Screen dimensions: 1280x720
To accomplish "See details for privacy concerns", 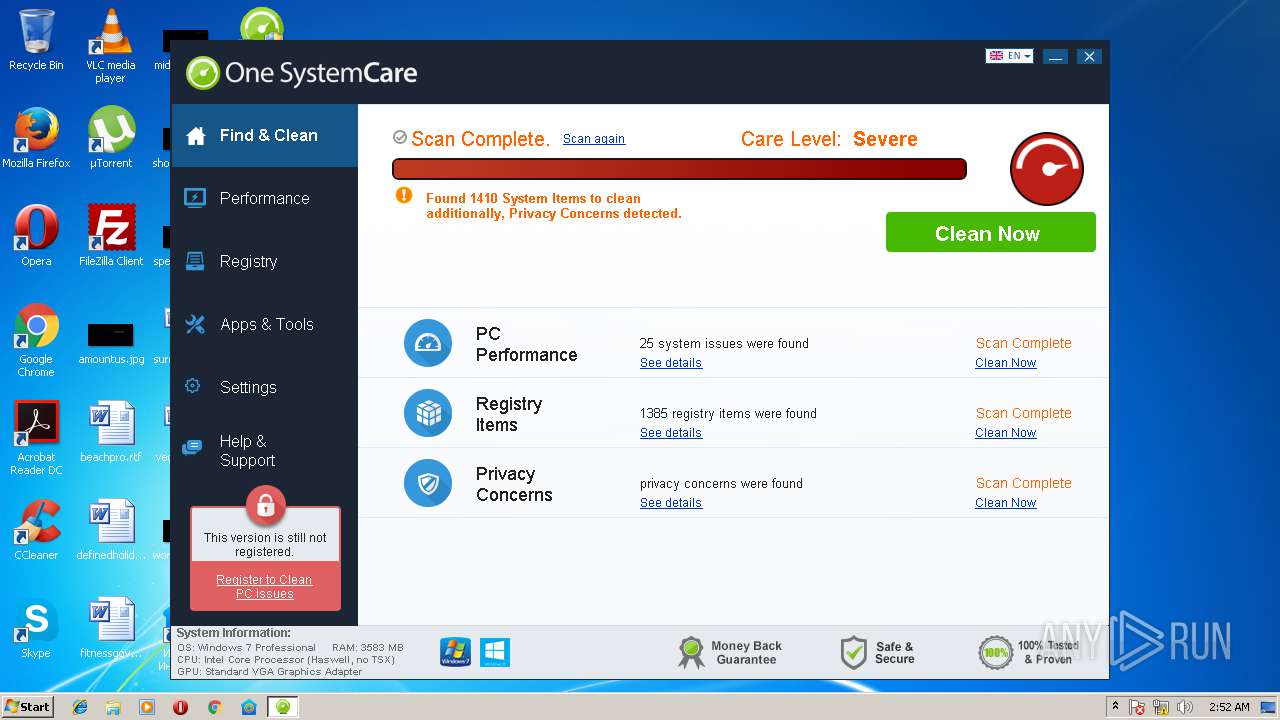I will pos(671,503).
